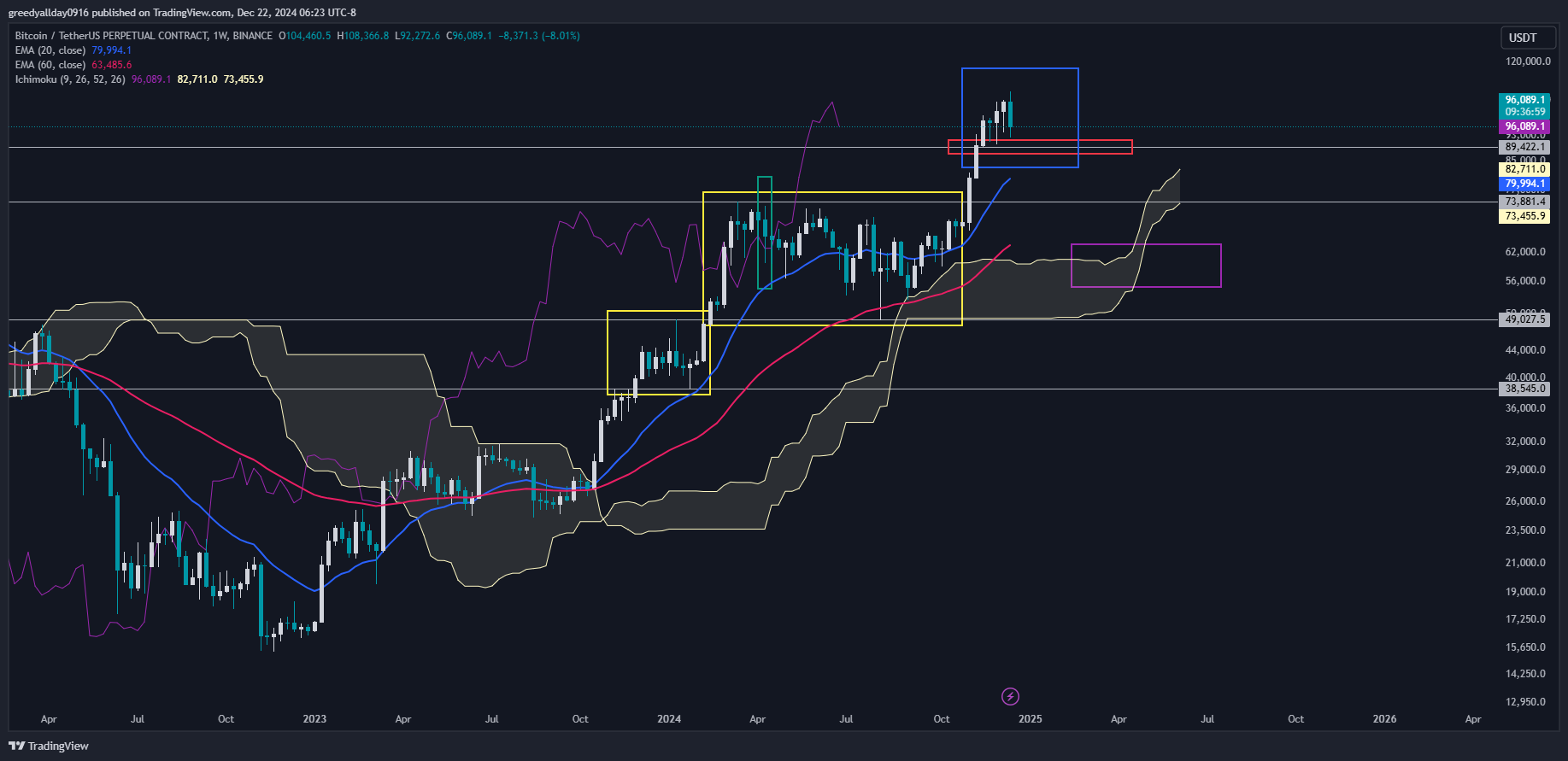Click the 62,000.0 price axis label
1568x761 pixels.
(x=1525, y=252)
